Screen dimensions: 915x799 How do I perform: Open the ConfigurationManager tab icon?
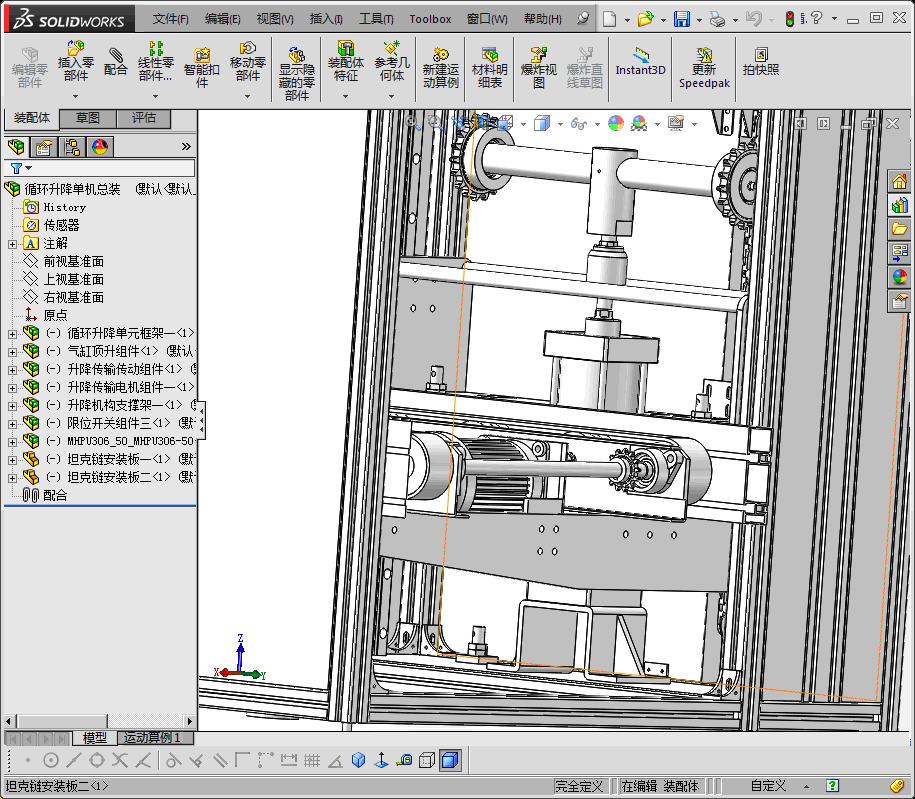(x=72, y=147)
